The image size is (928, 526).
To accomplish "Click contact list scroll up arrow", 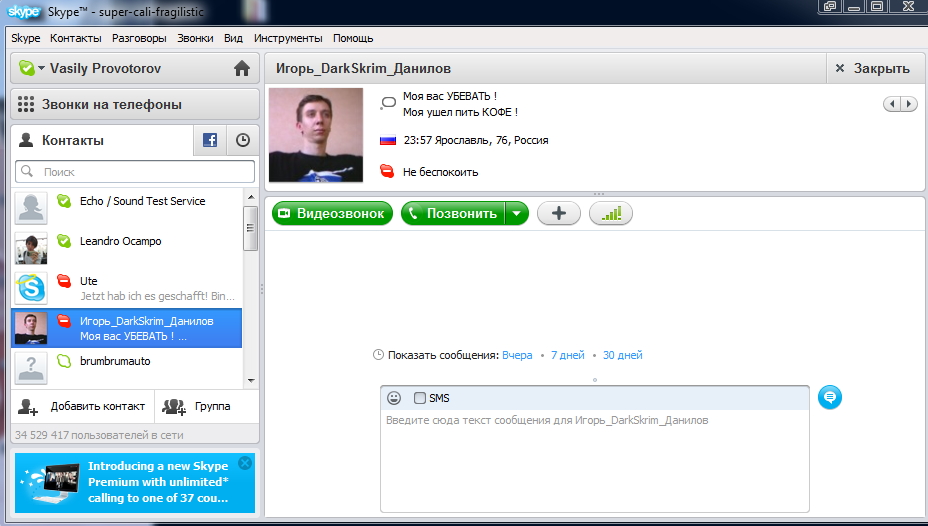I will click(251, 197).
